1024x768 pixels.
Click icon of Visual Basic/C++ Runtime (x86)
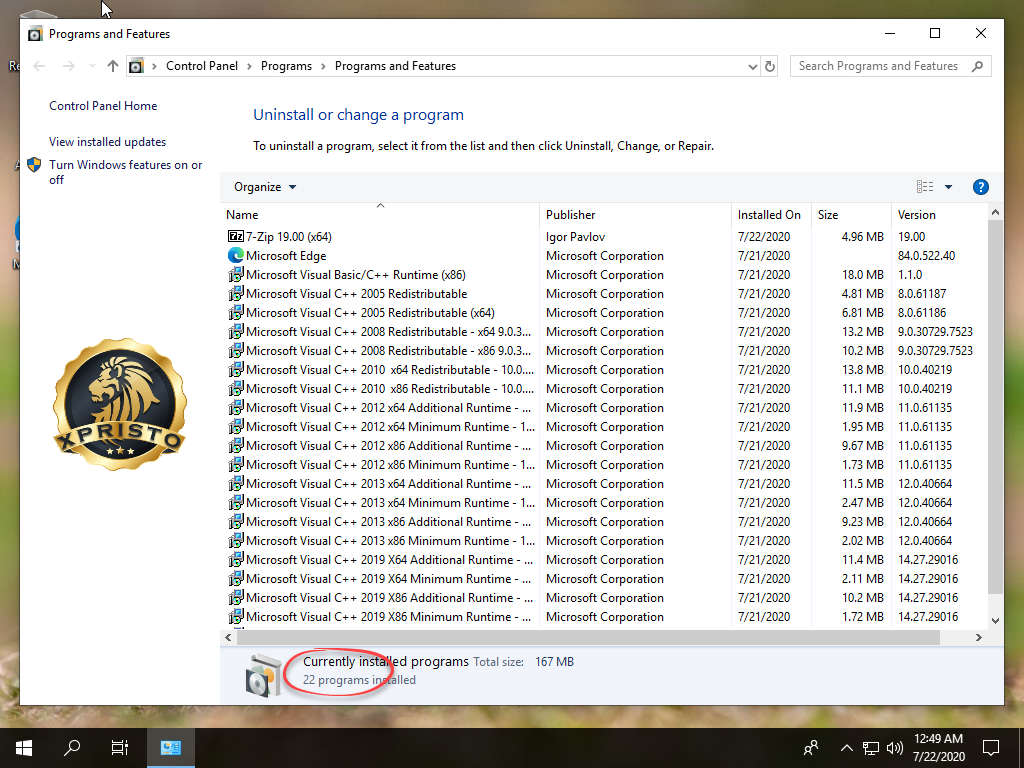coord(236,274)
